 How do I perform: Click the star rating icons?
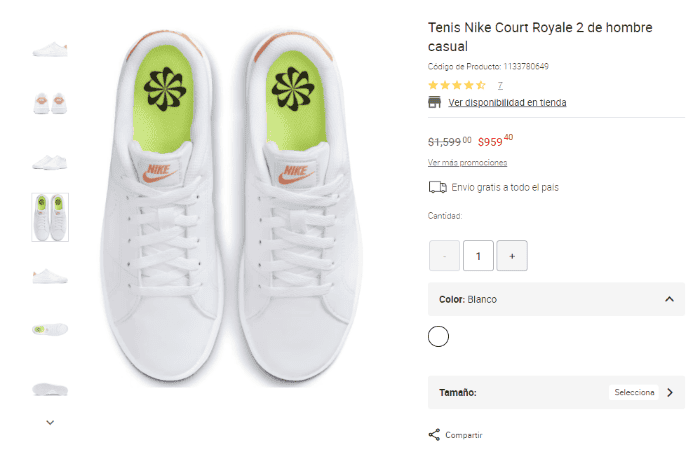(x=457, y=85)
